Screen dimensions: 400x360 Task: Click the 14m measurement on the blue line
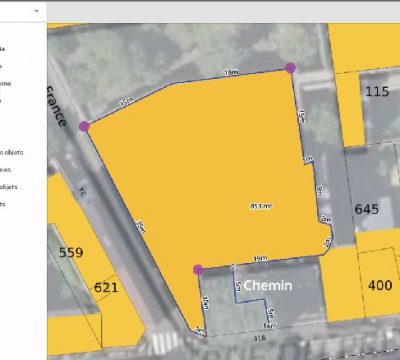[x=270, y=326]
